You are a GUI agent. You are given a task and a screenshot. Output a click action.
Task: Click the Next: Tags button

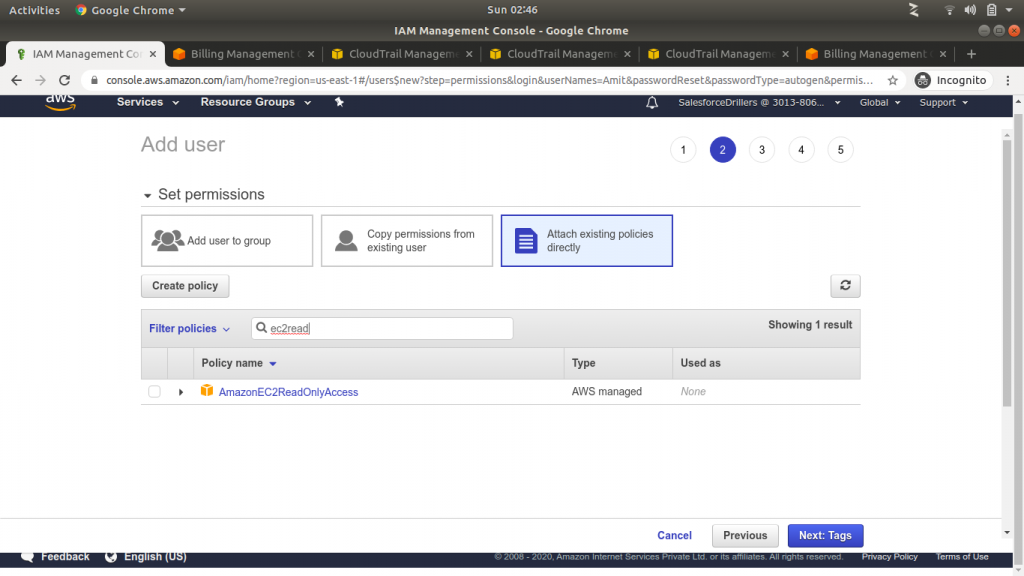coord(825,536)
